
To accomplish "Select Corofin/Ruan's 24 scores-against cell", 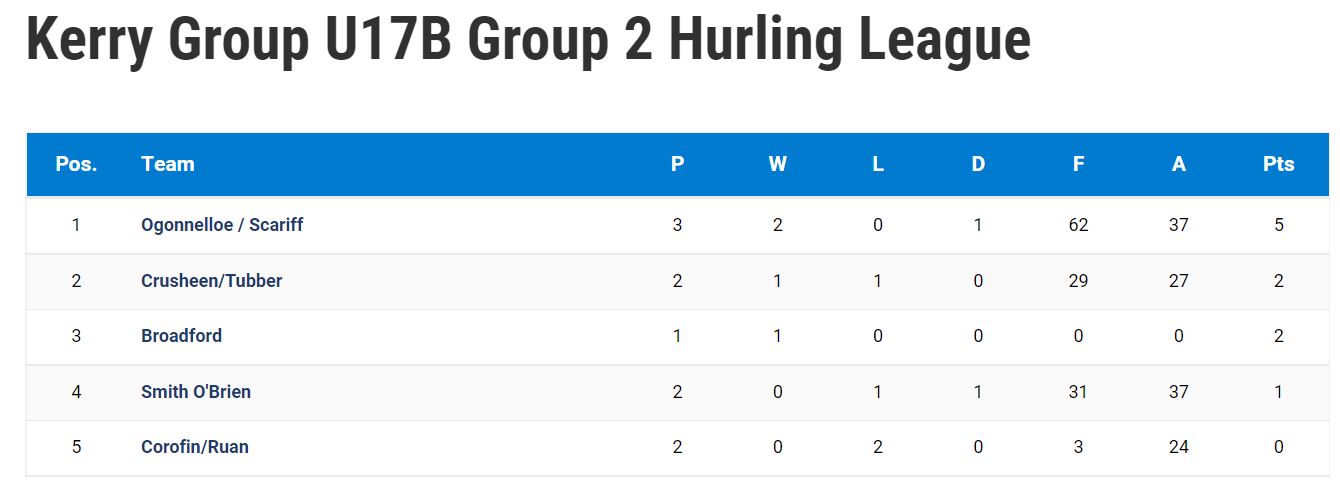I will pos(1179,447).
